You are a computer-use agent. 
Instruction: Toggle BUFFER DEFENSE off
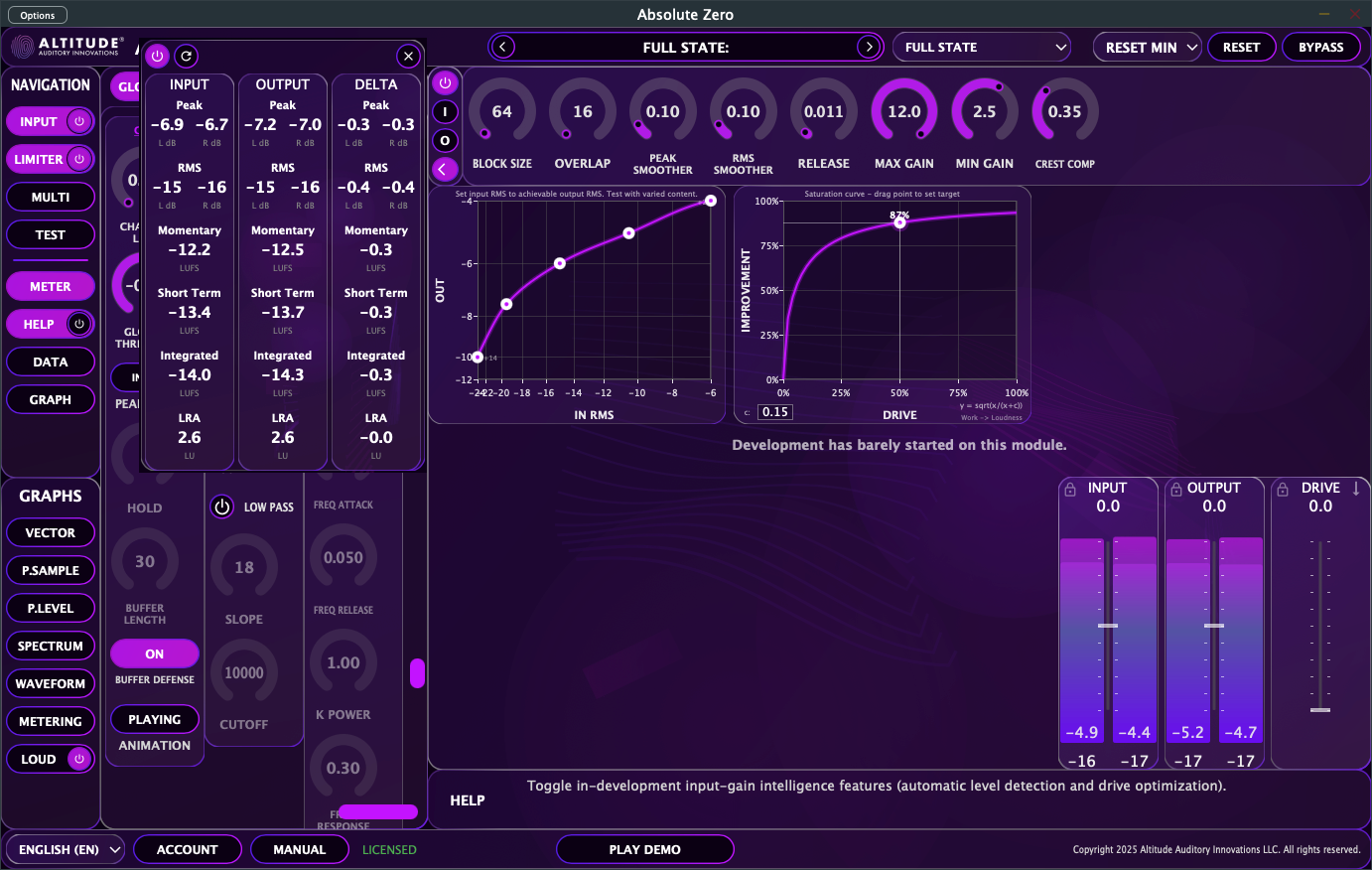tap(154, 653)
